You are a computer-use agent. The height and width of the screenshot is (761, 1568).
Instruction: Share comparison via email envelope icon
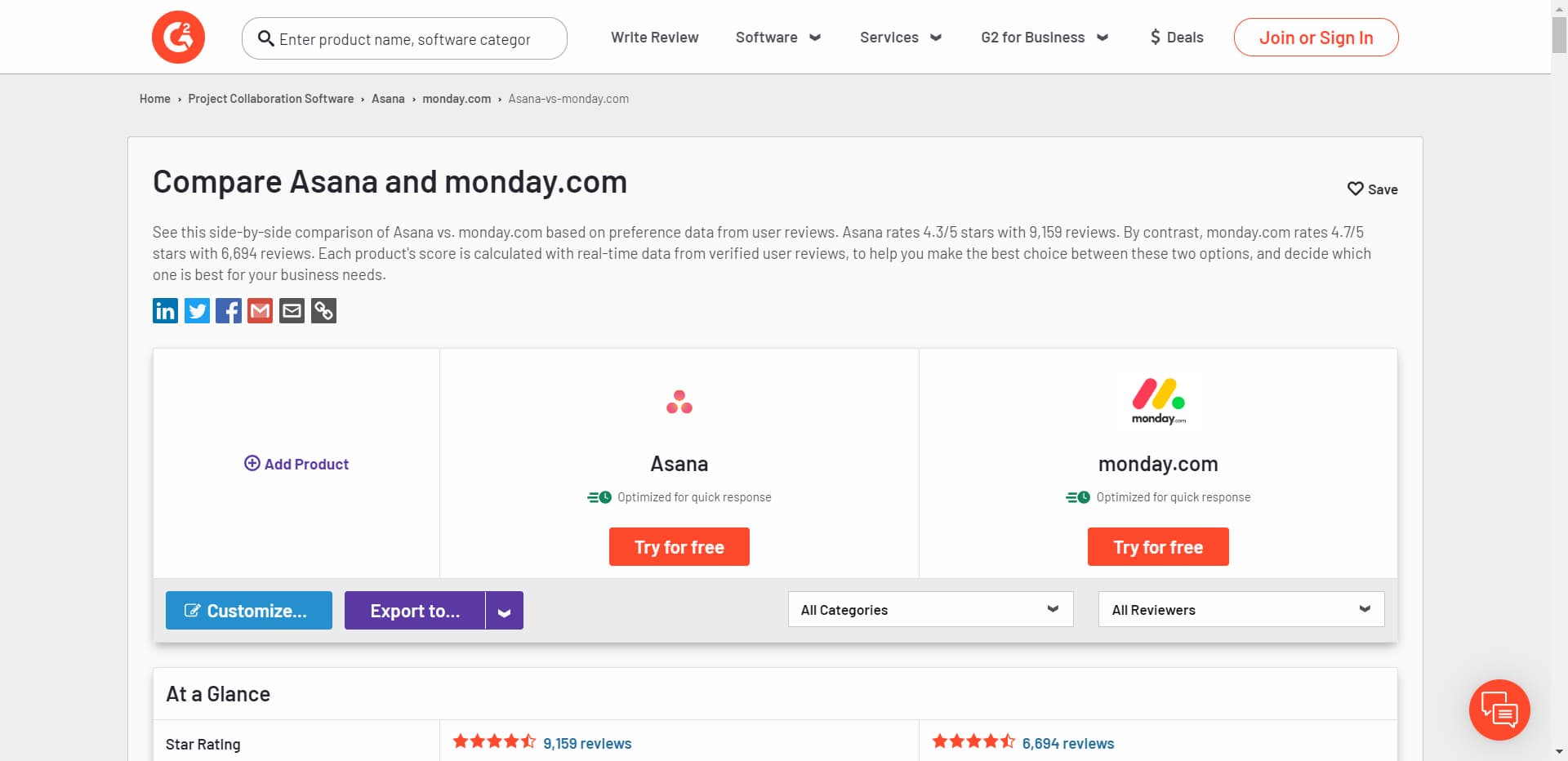coord(292,311)
